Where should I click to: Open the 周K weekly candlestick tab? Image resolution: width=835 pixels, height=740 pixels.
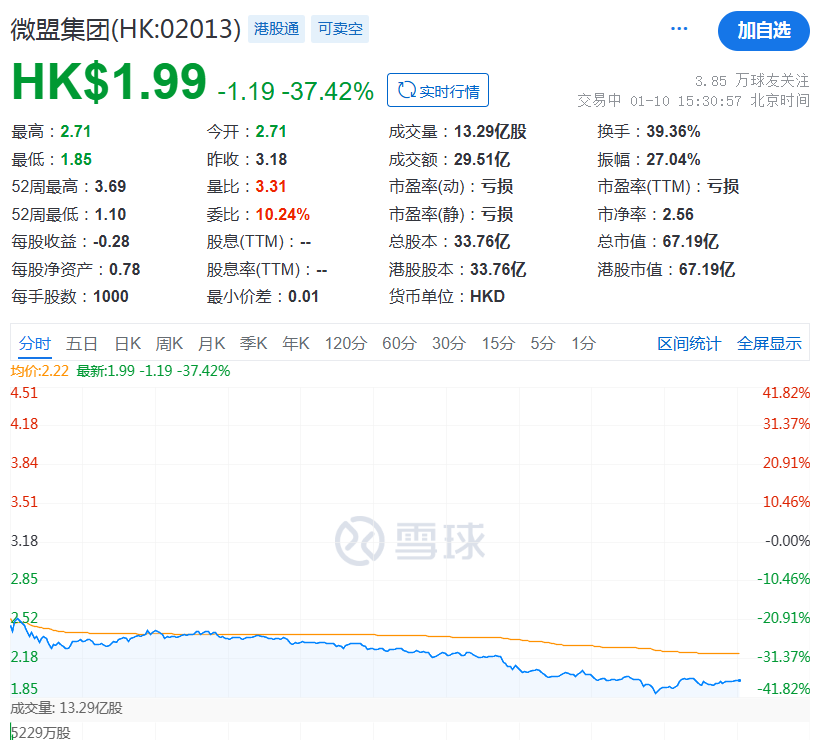click(x=169, y=343)
